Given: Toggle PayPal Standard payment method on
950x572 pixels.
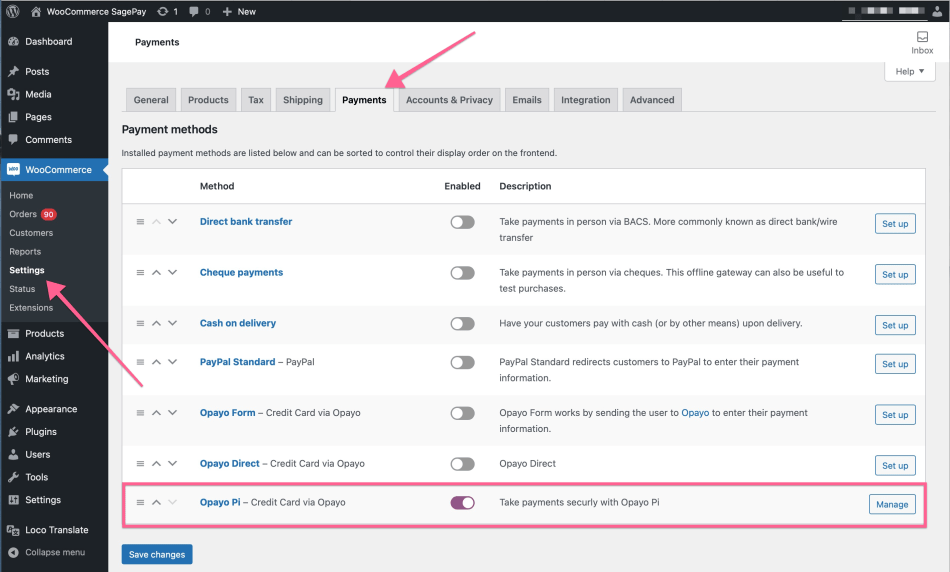Looking at the screenshot, I should point(462,362).
